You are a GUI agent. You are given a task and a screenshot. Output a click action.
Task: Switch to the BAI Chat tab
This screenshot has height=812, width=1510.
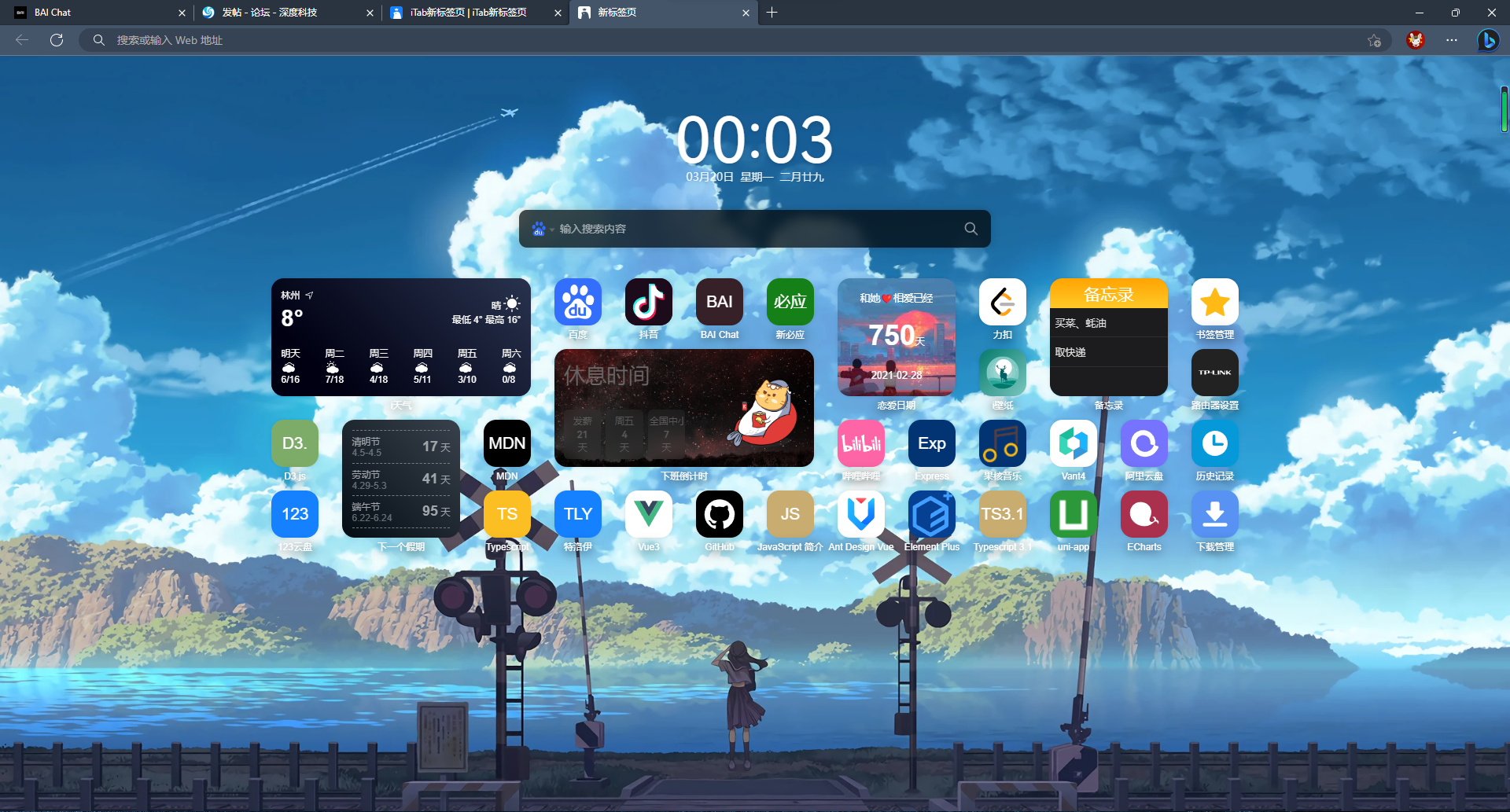coord(94,13)
